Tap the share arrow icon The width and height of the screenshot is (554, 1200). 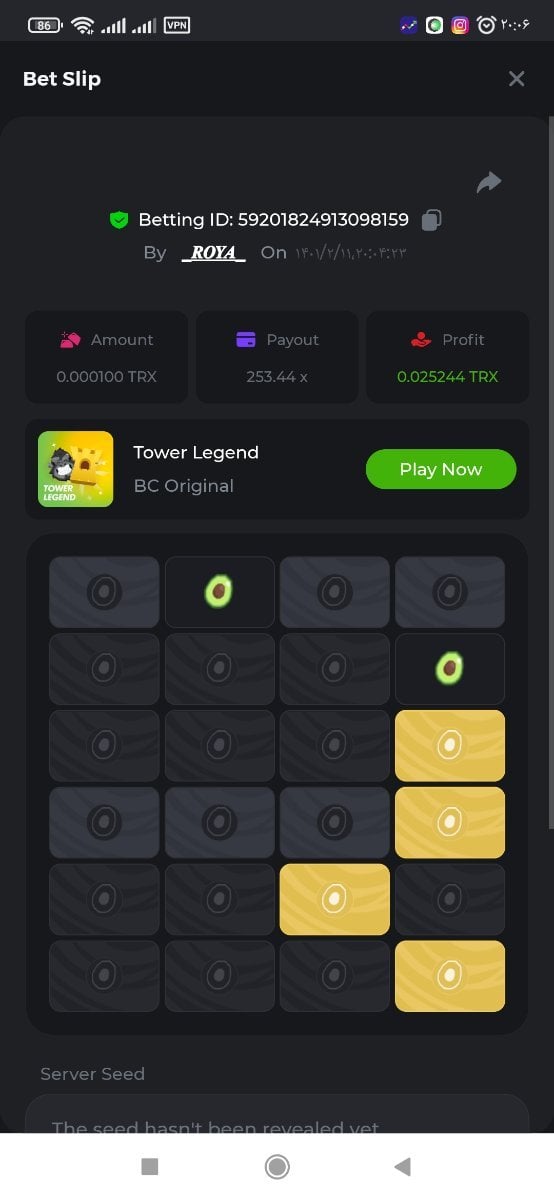(489, 182)
